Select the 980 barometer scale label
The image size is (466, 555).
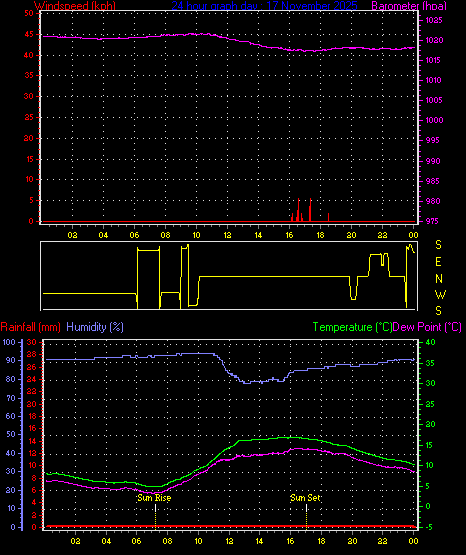point(433,201)
